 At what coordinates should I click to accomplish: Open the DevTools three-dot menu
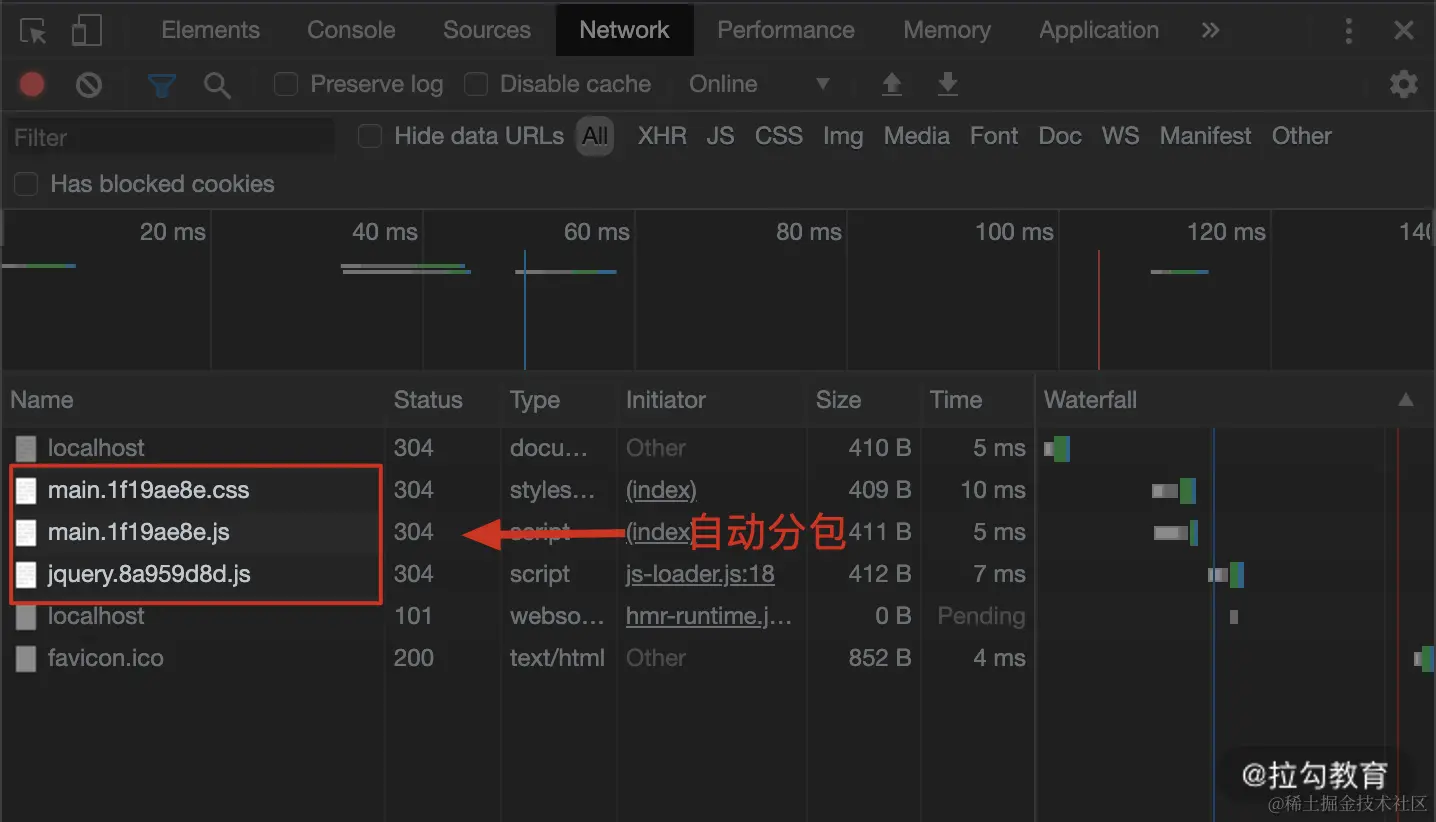pyautogui.click(x=1348, y=30)
